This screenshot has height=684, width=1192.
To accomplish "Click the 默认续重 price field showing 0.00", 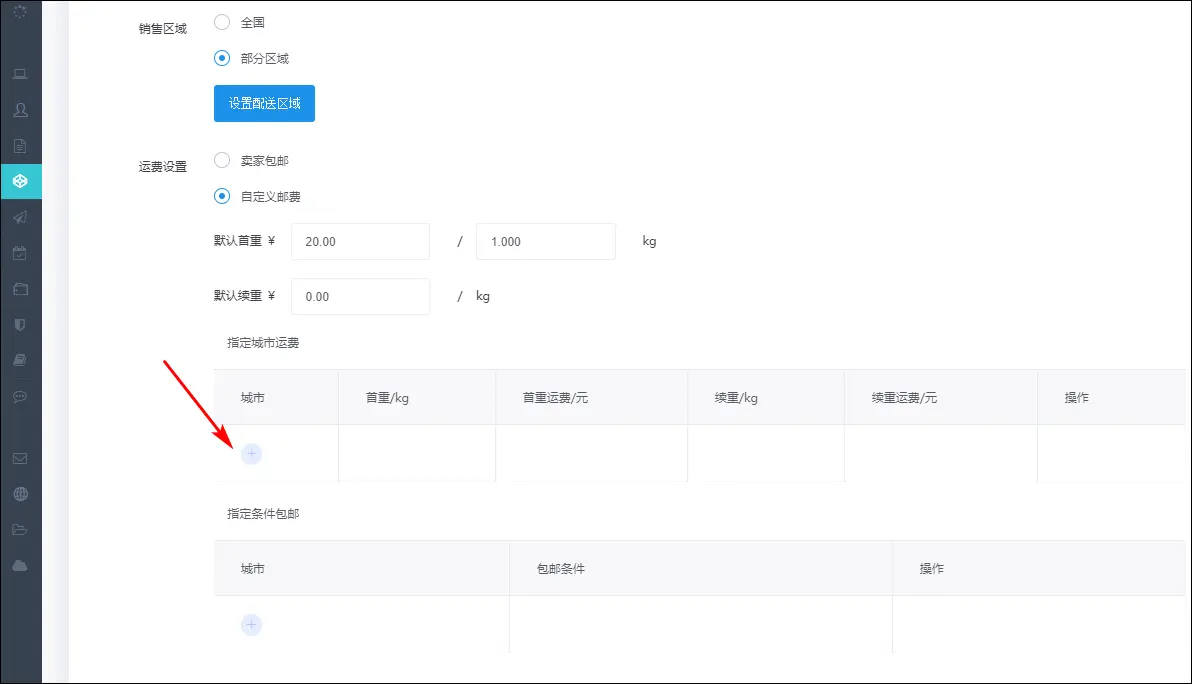I will 360,297.
